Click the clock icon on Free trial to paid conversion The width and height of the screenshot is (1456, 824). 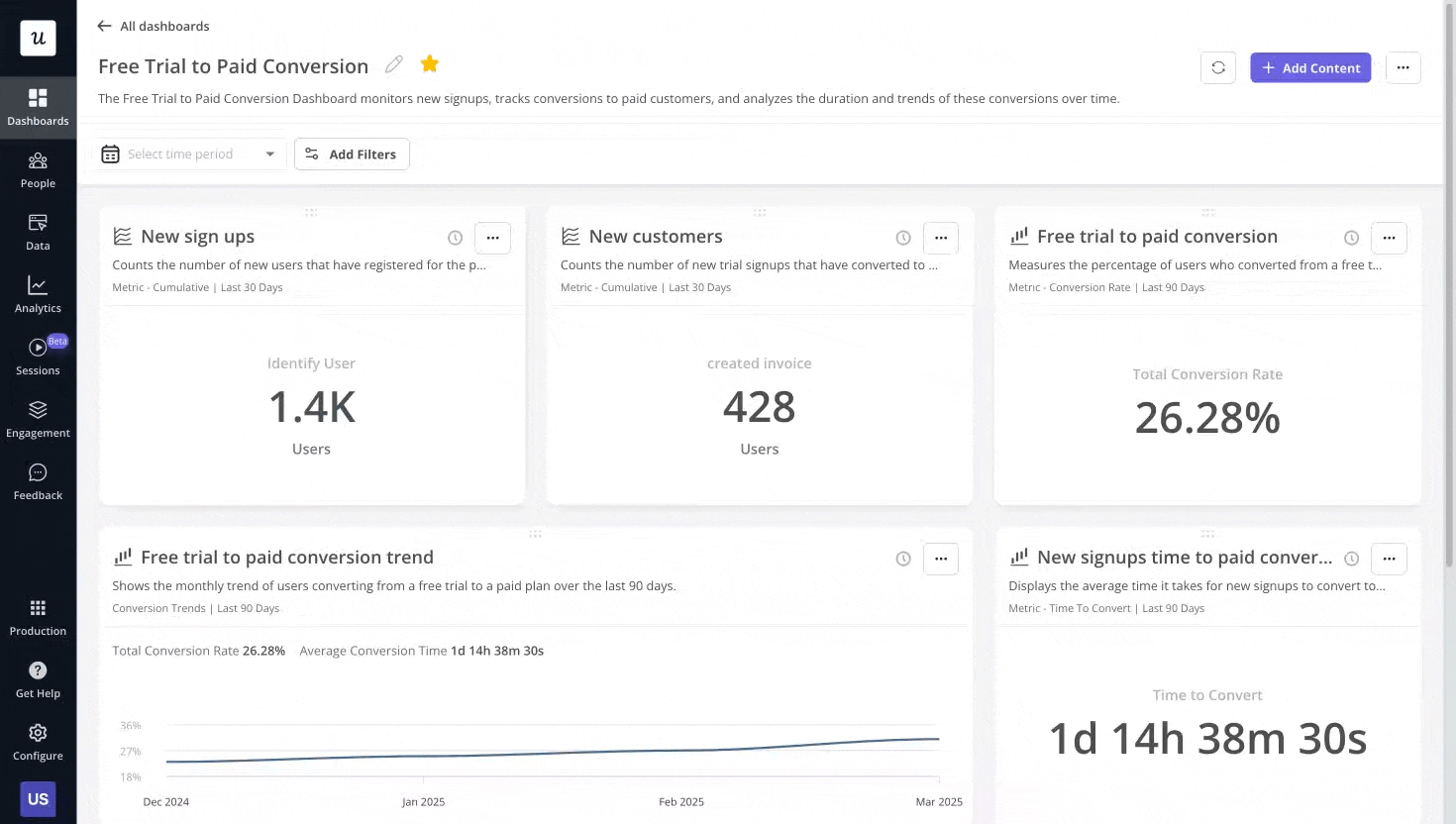(1351, 238)
